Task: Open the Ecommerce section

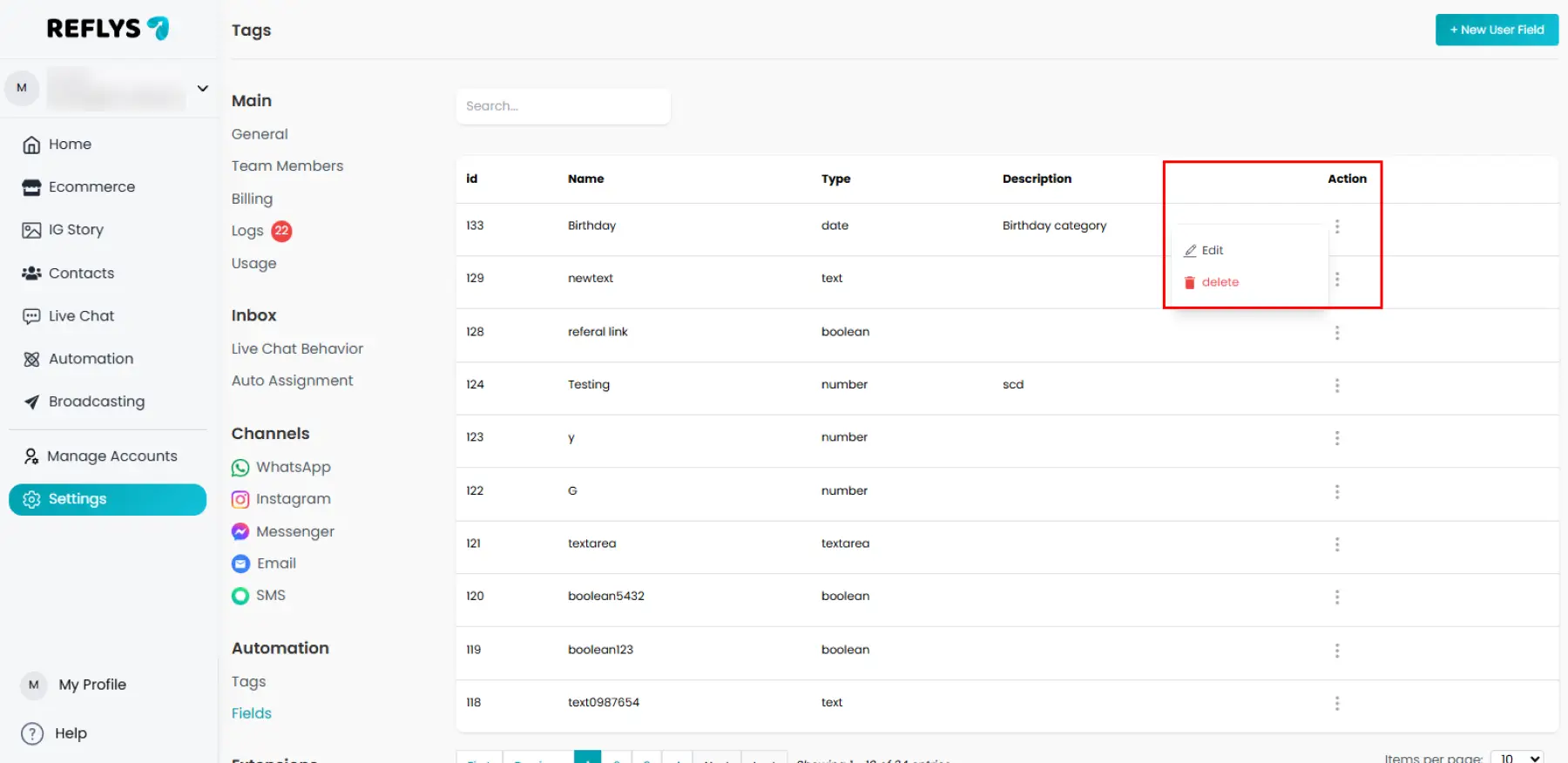Action: 91,187
